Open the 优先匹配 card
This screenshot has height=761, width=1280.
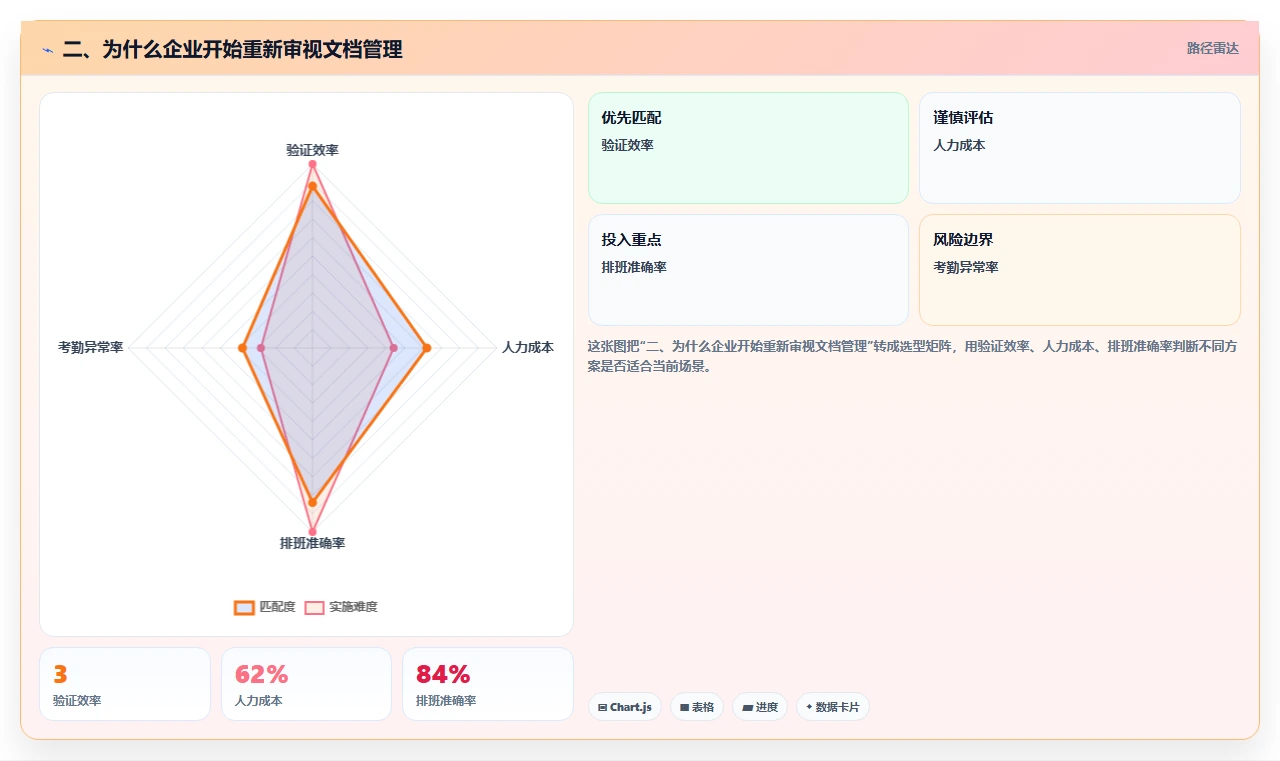pyautogui.click(x=748, y=148)
